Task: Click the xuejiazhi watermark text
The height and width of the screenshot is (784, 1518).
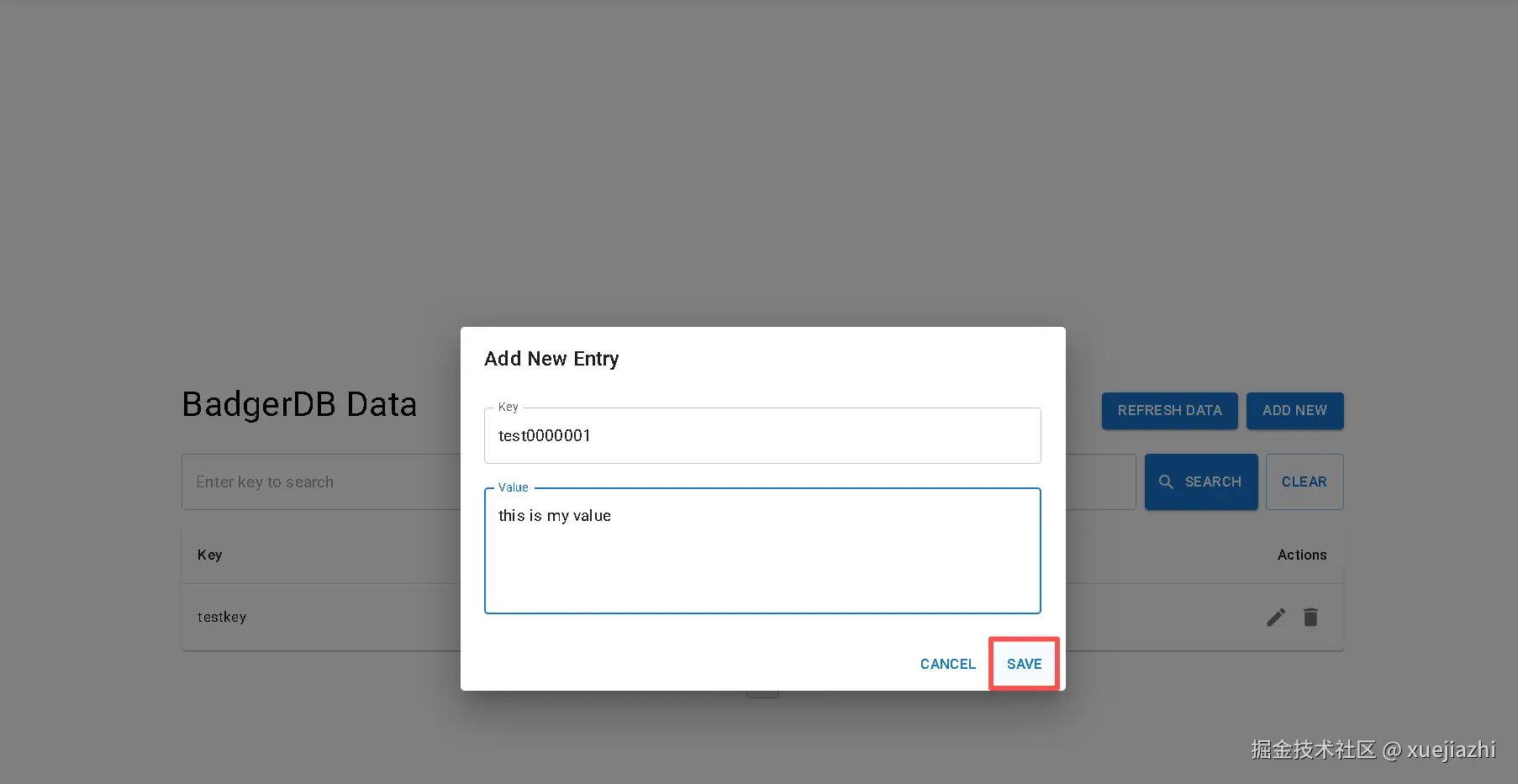Action: [1451, 749]
